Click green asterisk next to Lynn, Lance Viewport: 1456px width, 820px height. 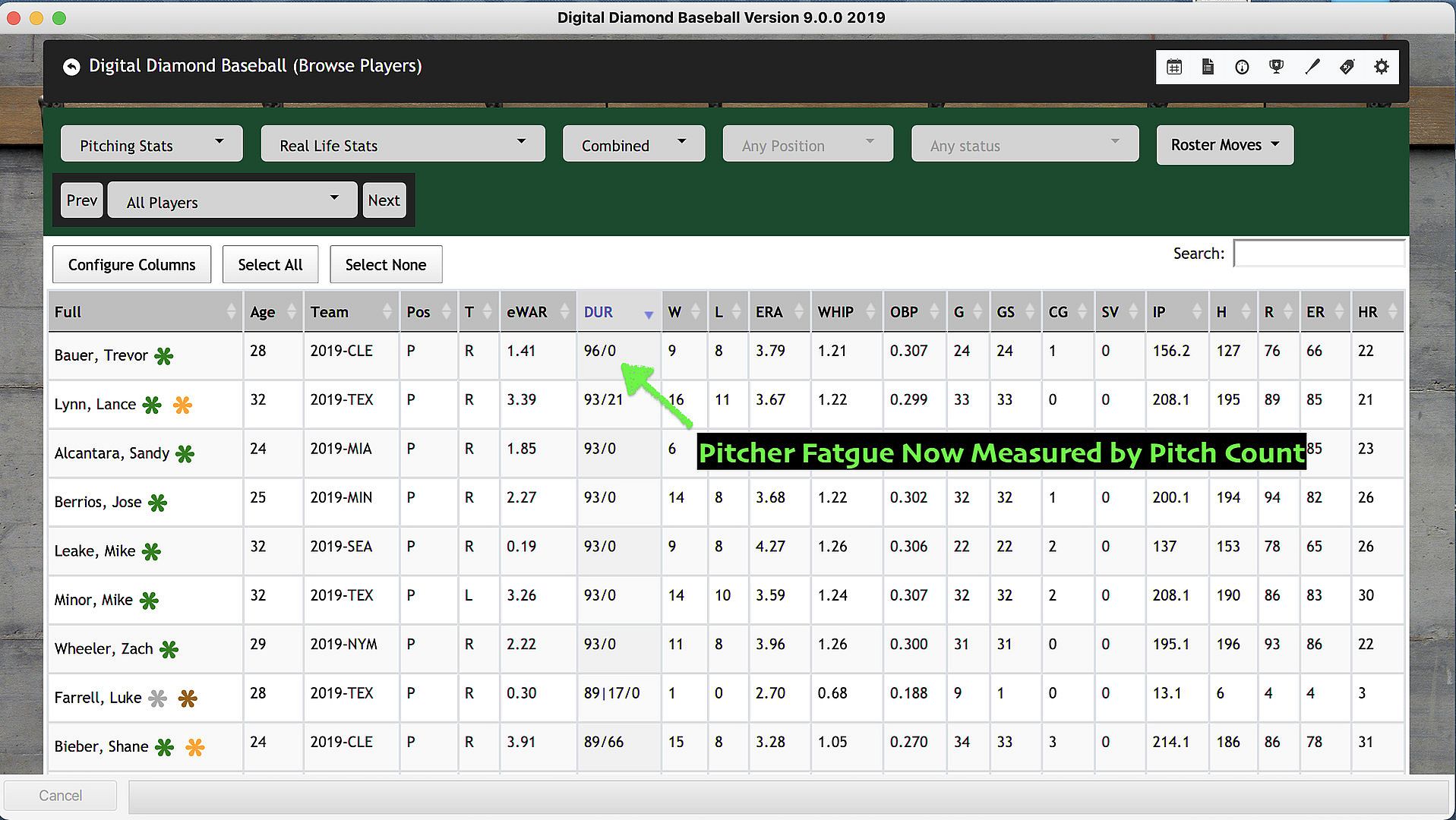152,405
